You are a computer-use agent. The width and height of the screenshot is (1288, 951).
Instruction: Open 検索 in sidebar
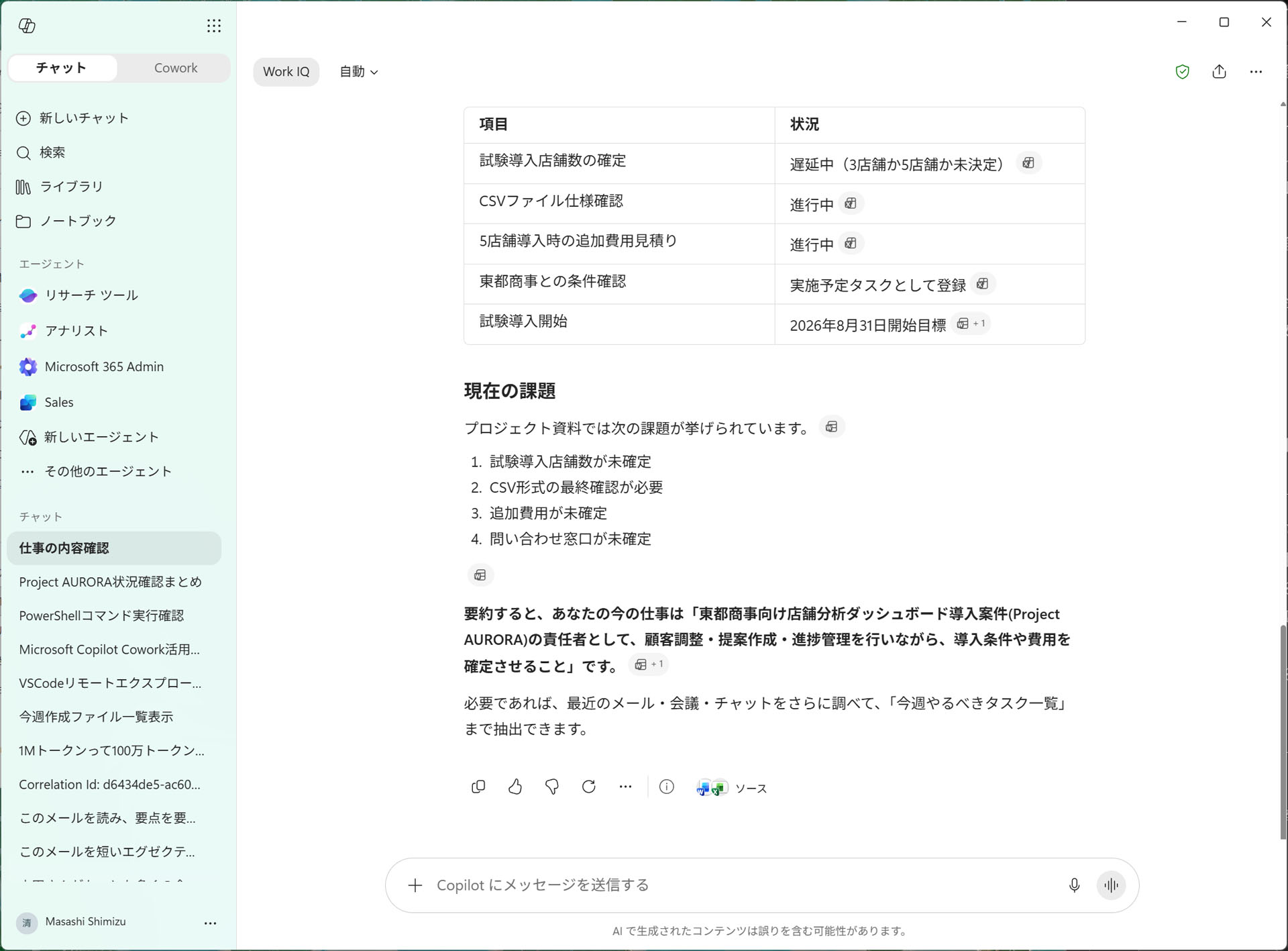[41, 152]
